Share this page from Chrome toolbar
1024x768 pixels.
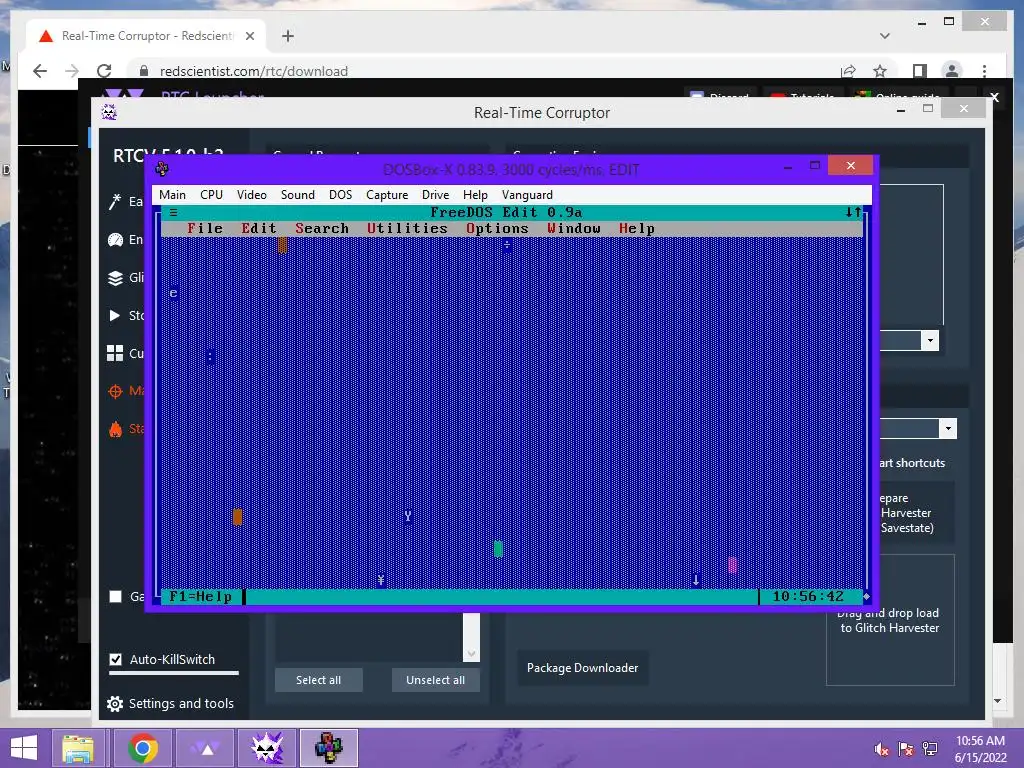[848, 71]
